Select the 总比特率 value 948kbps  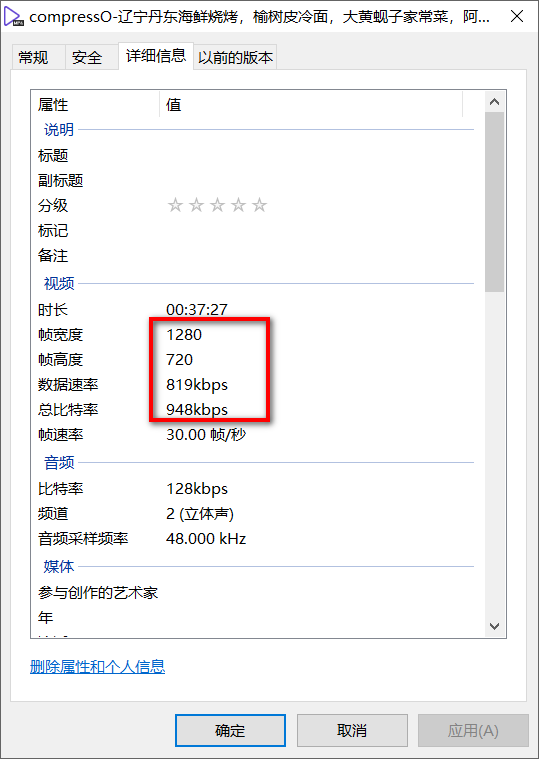pos(197,410)
